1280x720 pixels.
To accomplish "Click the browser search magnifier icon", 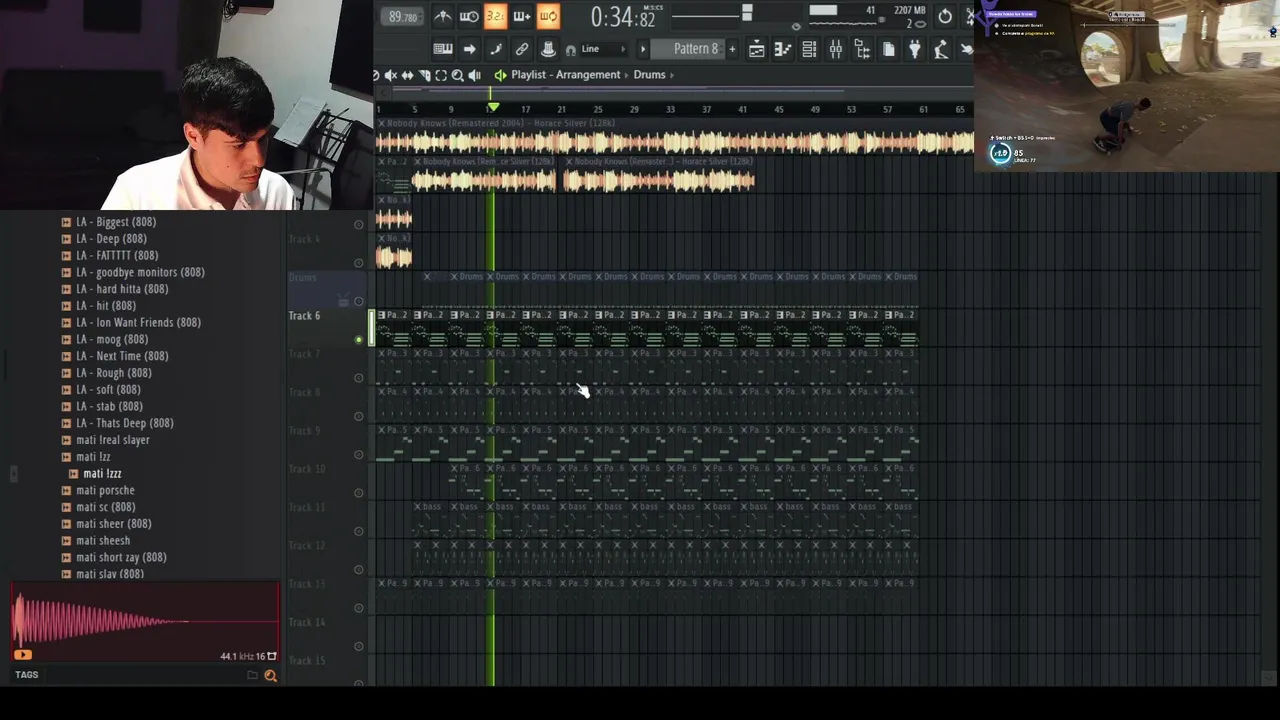I will tap(270, 676).
